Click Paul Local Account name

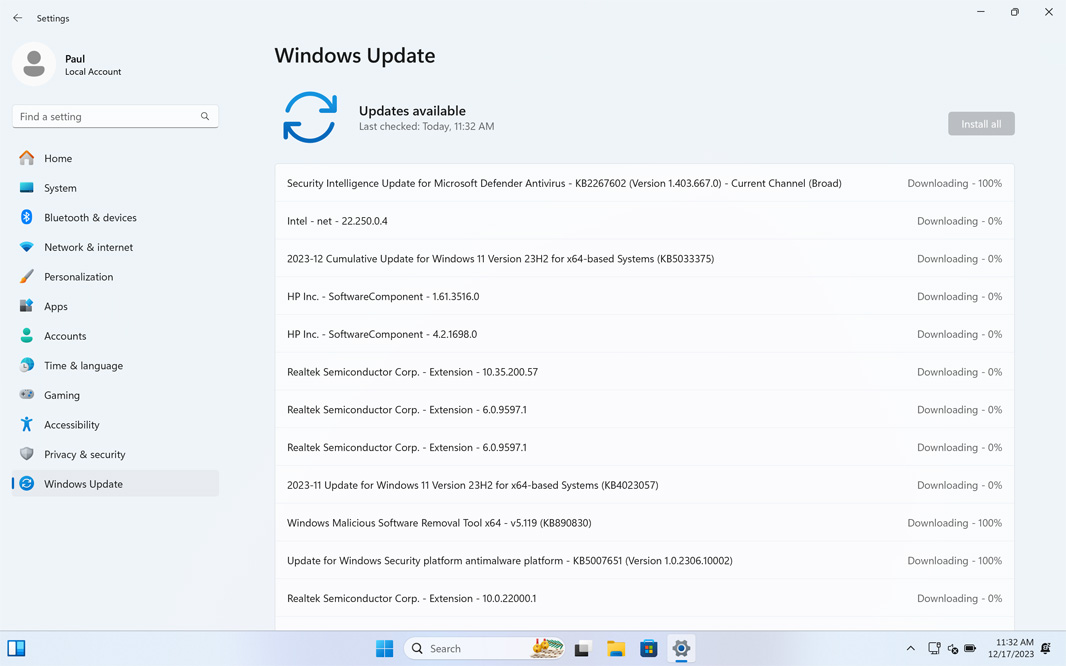click(93, 65)
